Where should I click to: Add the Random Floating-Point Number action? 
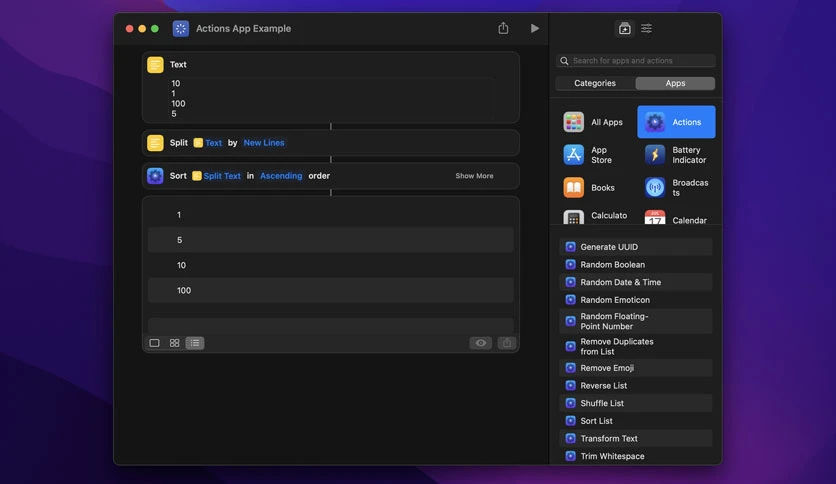[636, 321]
